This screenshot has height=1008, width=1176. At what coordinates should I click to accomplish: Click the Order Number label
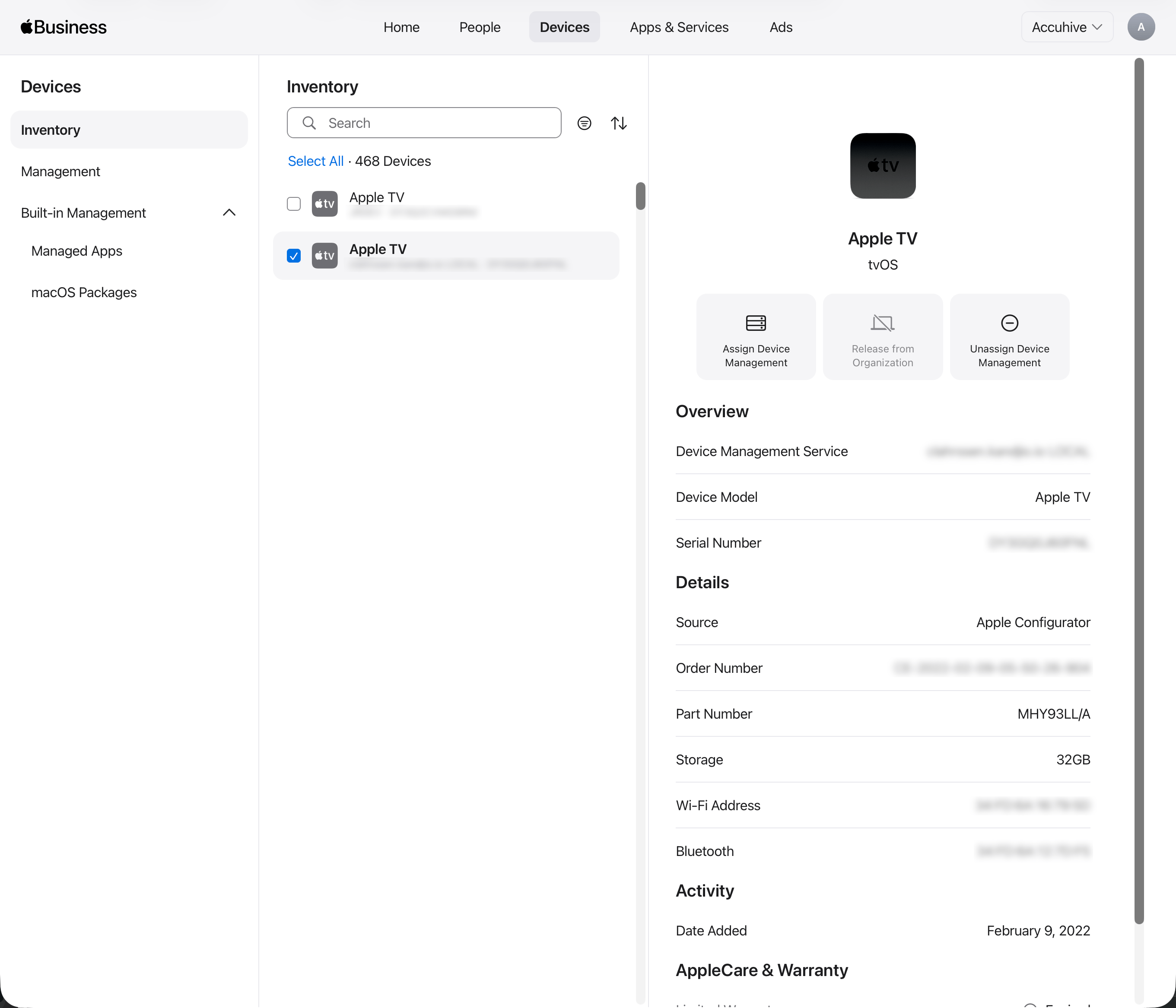tap(718, 668)
